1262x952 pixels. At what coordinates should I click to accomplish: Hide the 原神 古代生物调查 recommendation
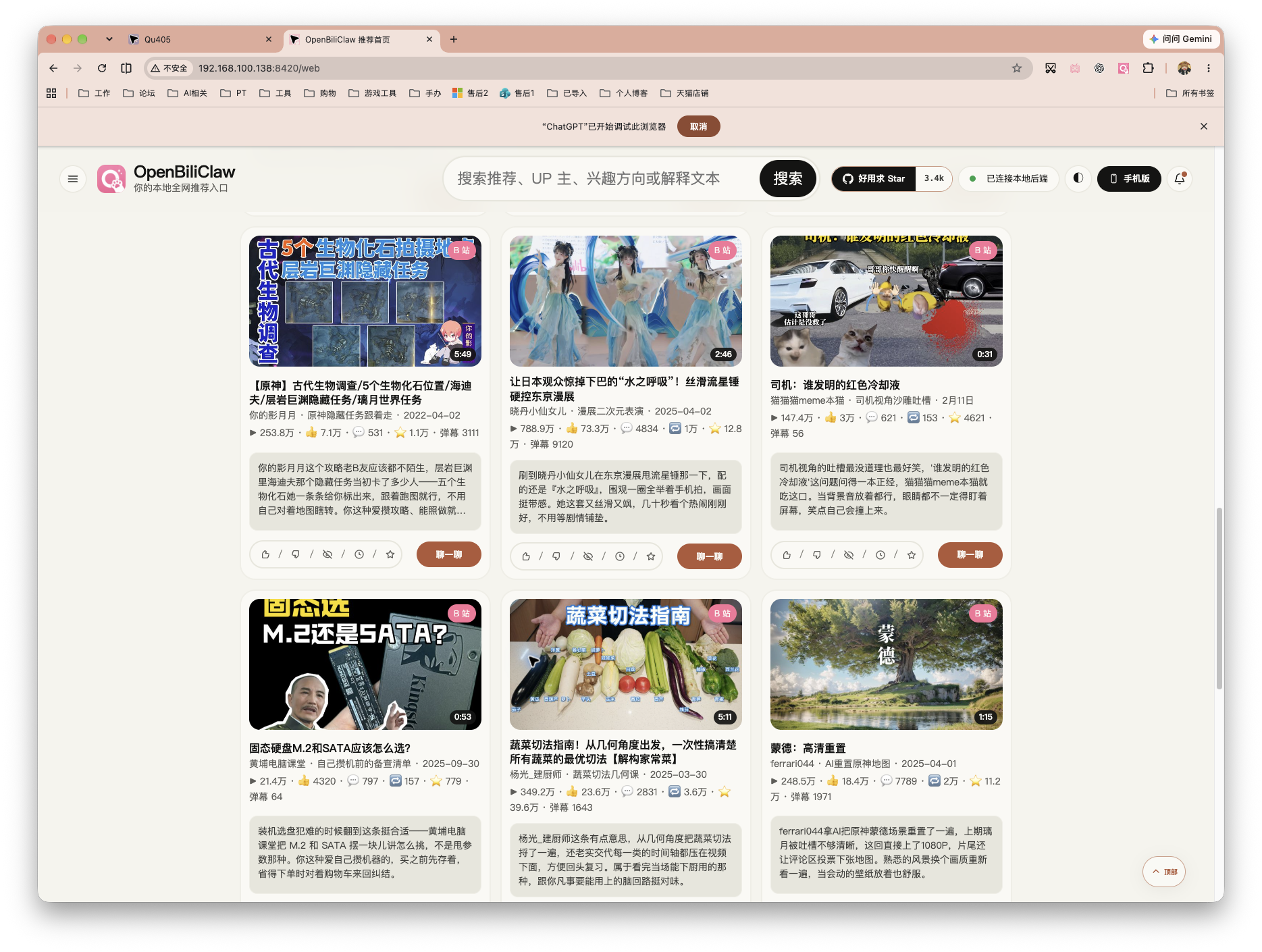(327, 554)
